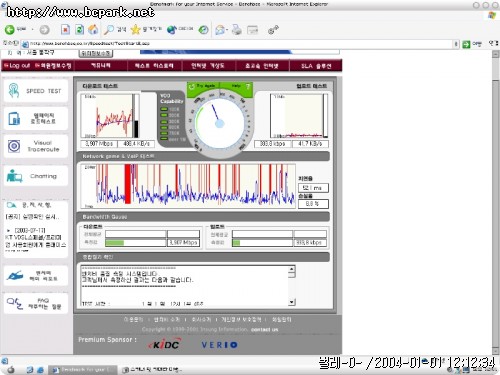
Task: Click the icon of the sidebar item above FAQ
Action: (15, 276)
